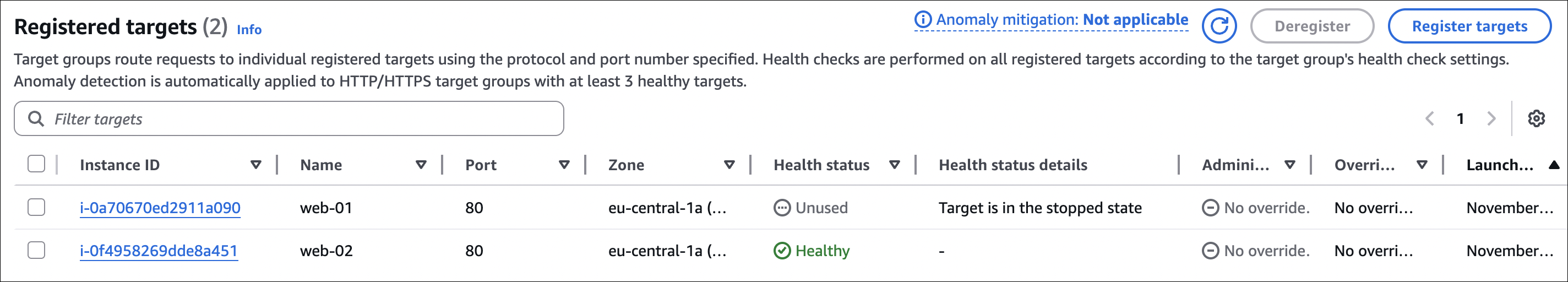
Task: Click the Anomaly mitigation info icon
Action: pyautogui.click(x=923, y=20)
